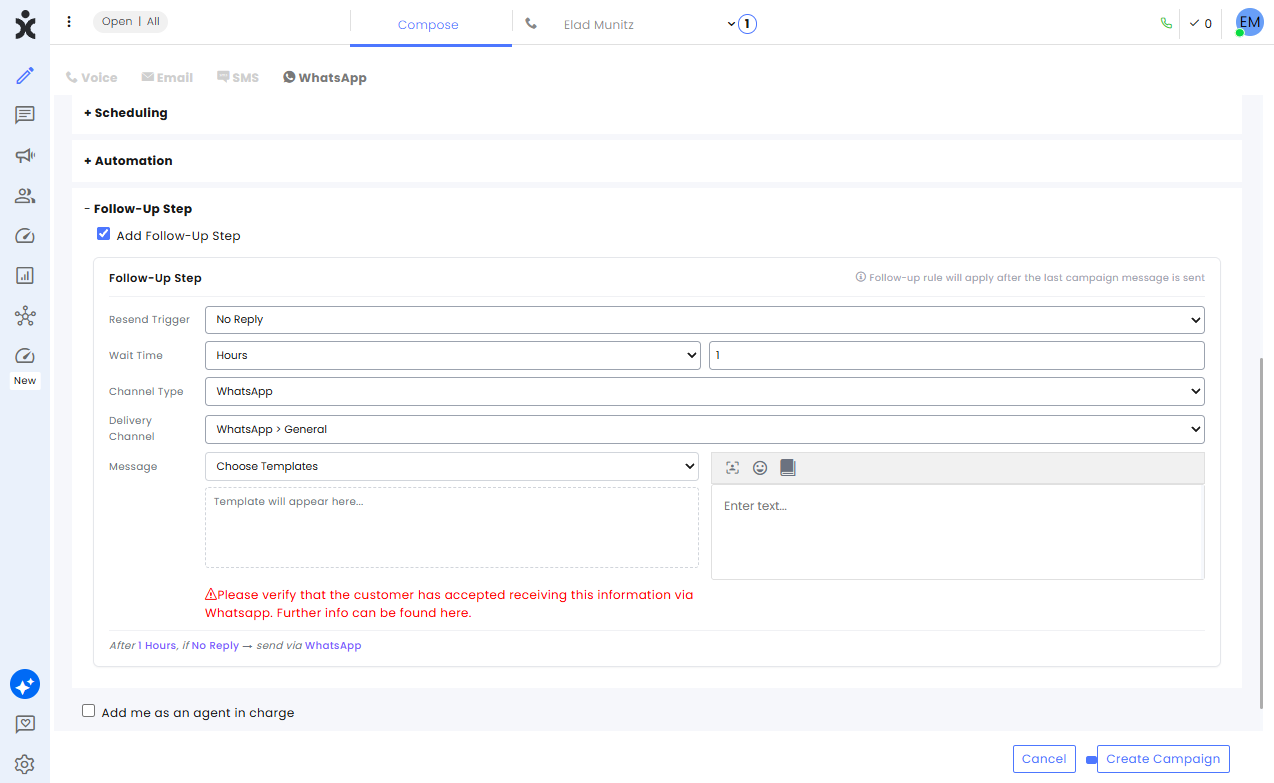Click the 1 Hours link in the summary
This screenshot has width=1274, height=783.
click(x=157, y=646)
